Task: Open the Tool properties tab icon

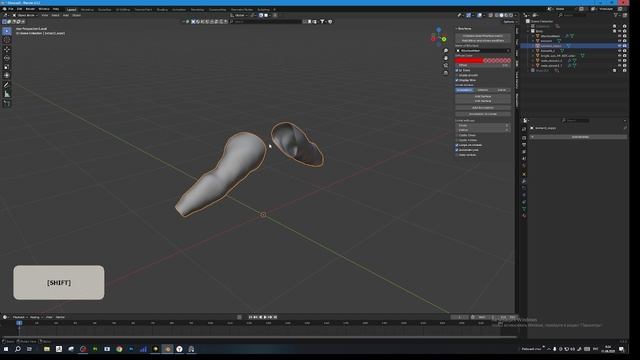Action: click(524, 129)
